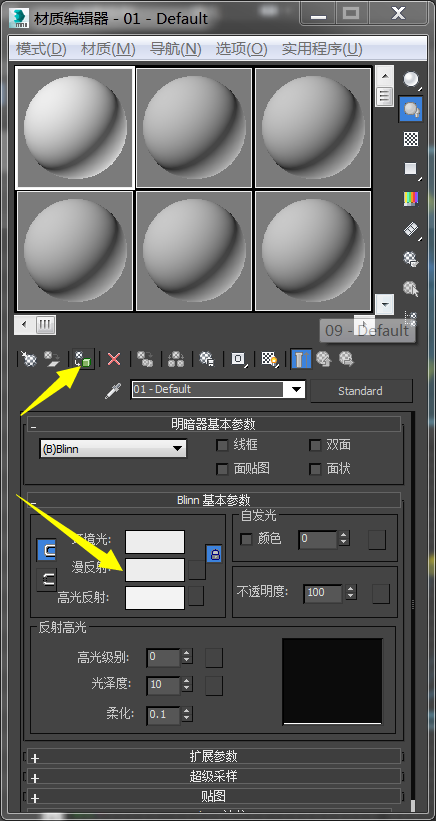The height and width of the screenshot is (821, 436).
Task: Expand the 贴图 rollout
Action: pos(214,796)
